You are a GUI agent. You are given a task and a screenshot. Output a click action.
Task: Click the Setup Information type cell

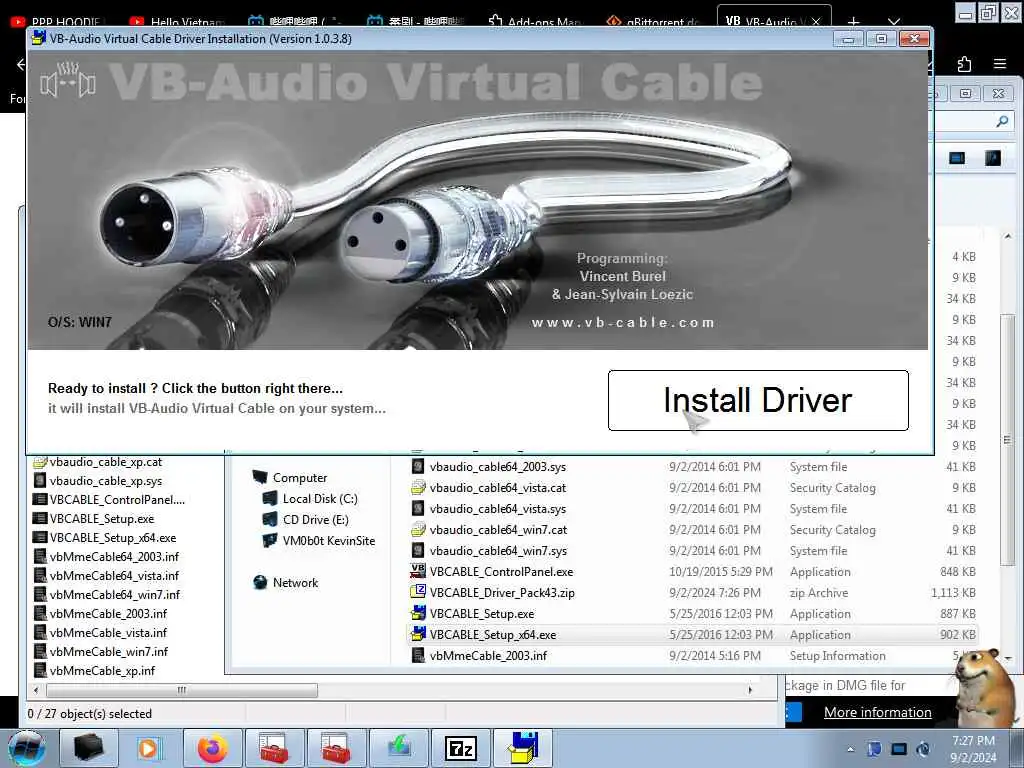[837, 655]
